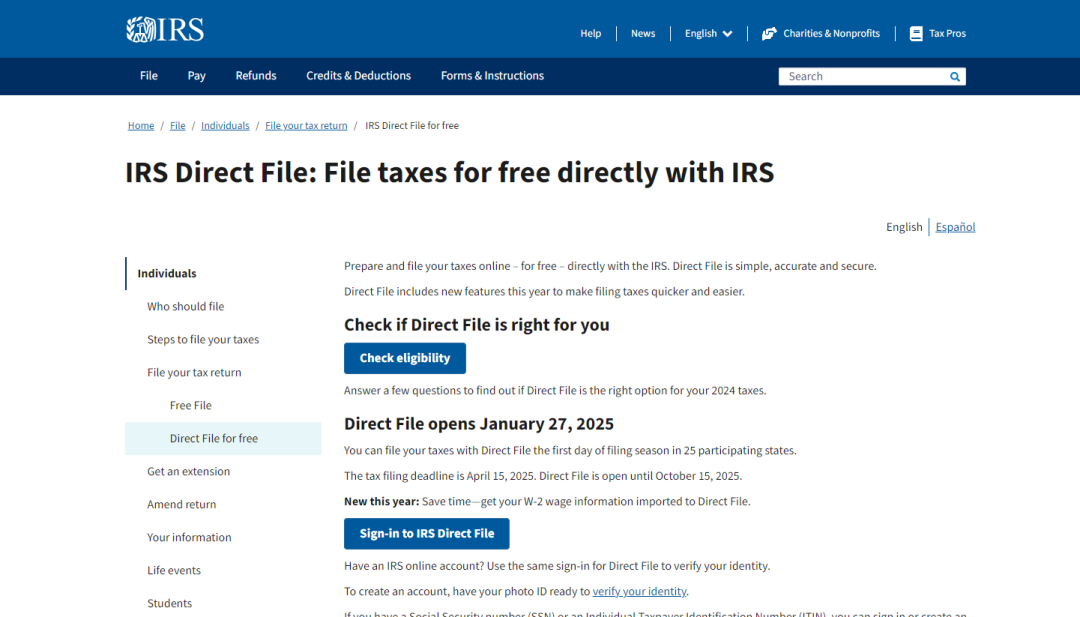Open the Credits & Deductions menu
Screen dimensions: 1080x617
(358, 76)
